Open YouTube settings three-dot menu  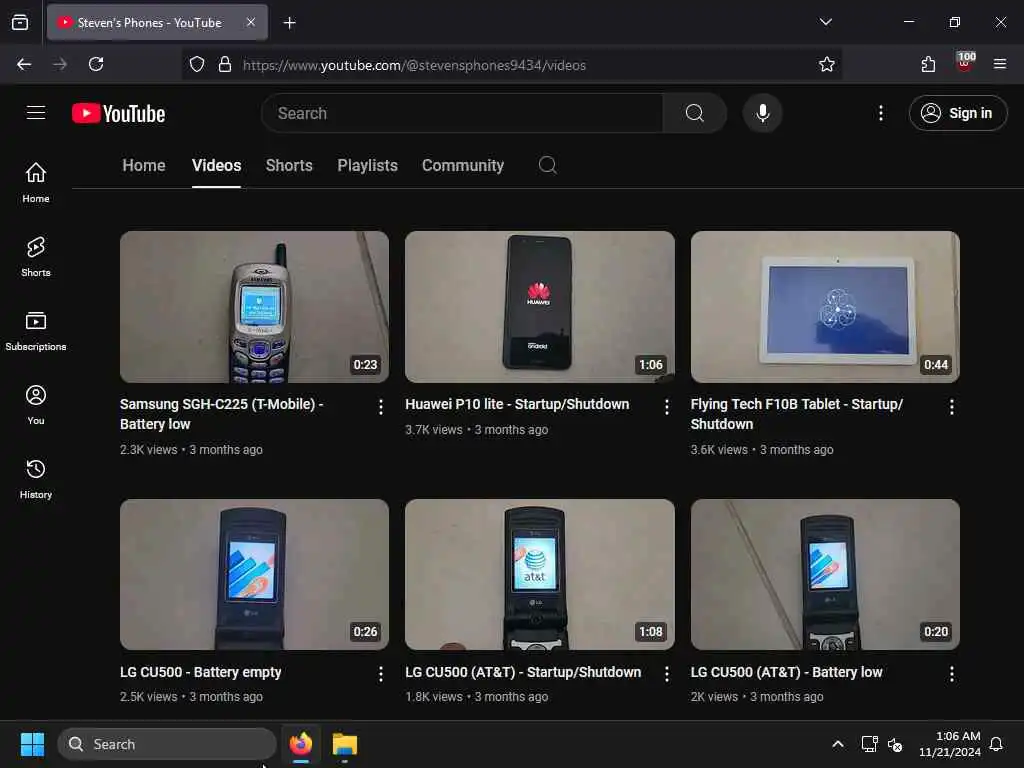880,113
